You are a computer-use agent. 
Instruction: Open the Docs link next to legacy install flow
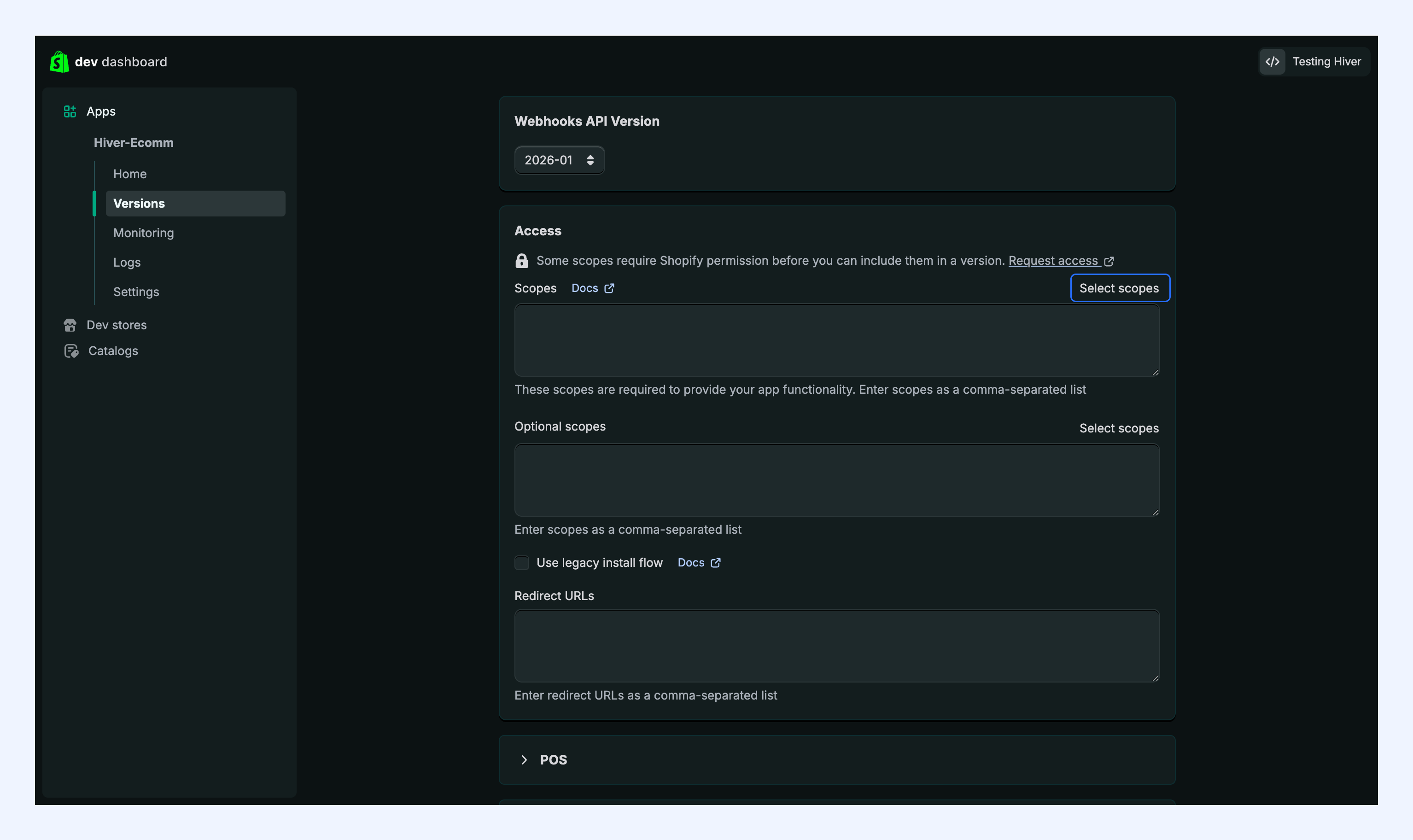pos(691,563)
